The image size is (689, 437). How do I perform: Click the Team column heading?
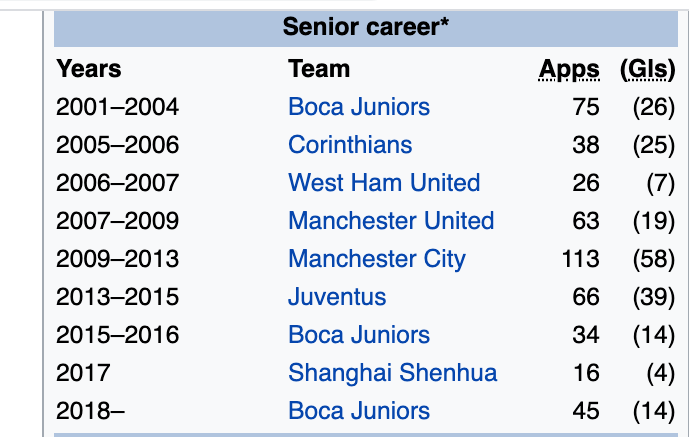[319, 69]
